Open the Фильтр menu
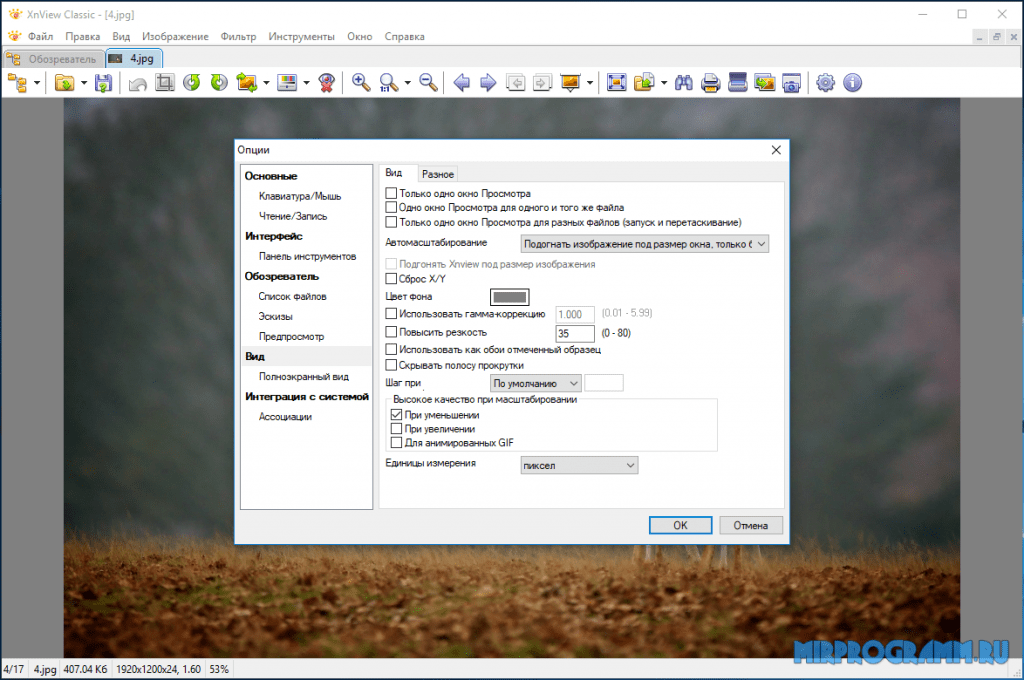The height and width of the screenshot is (680, 1024). [238, 37]
